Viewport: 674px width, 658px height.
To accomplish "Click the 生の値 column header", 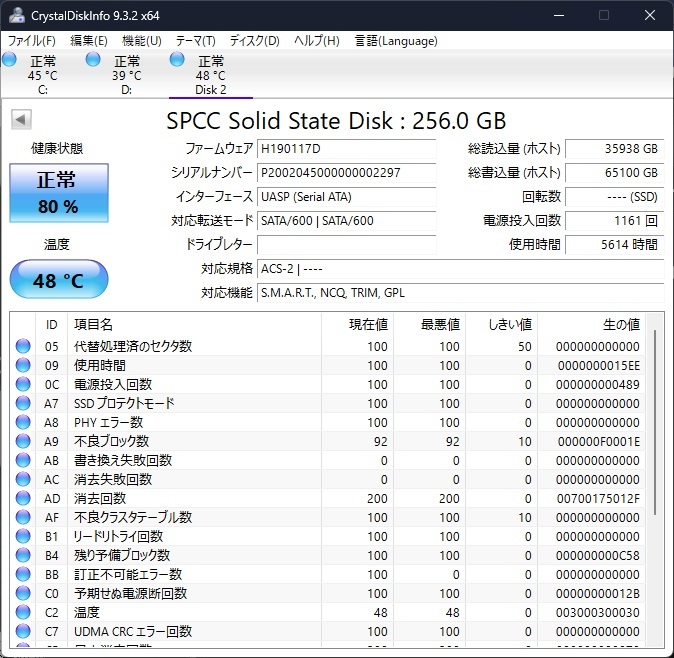I will pos(591,324).
